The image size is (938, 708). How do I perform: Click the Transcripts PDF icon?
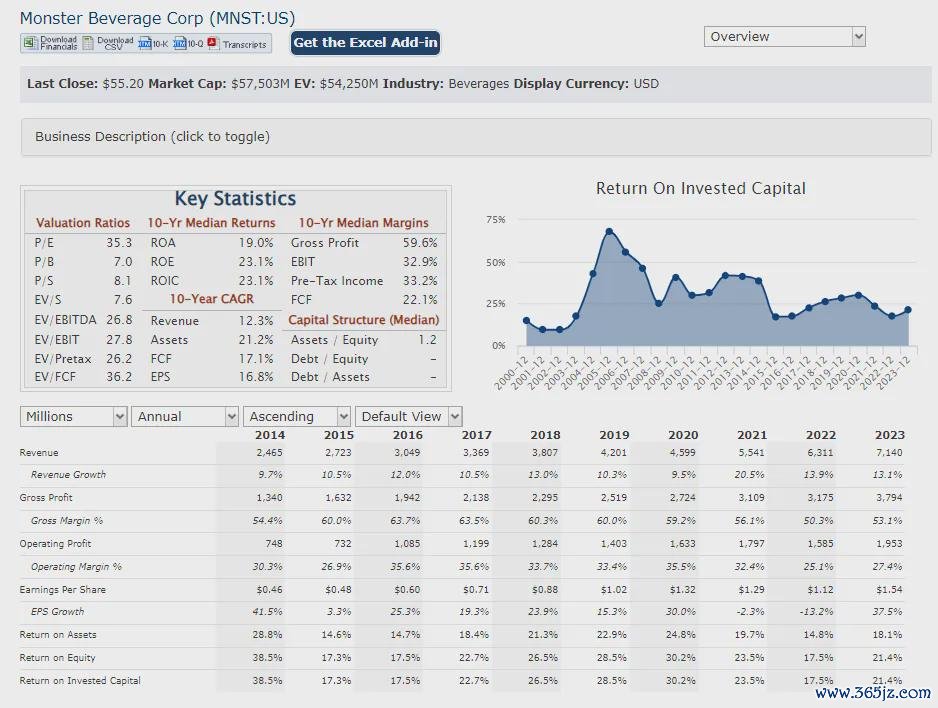[212, 43]
